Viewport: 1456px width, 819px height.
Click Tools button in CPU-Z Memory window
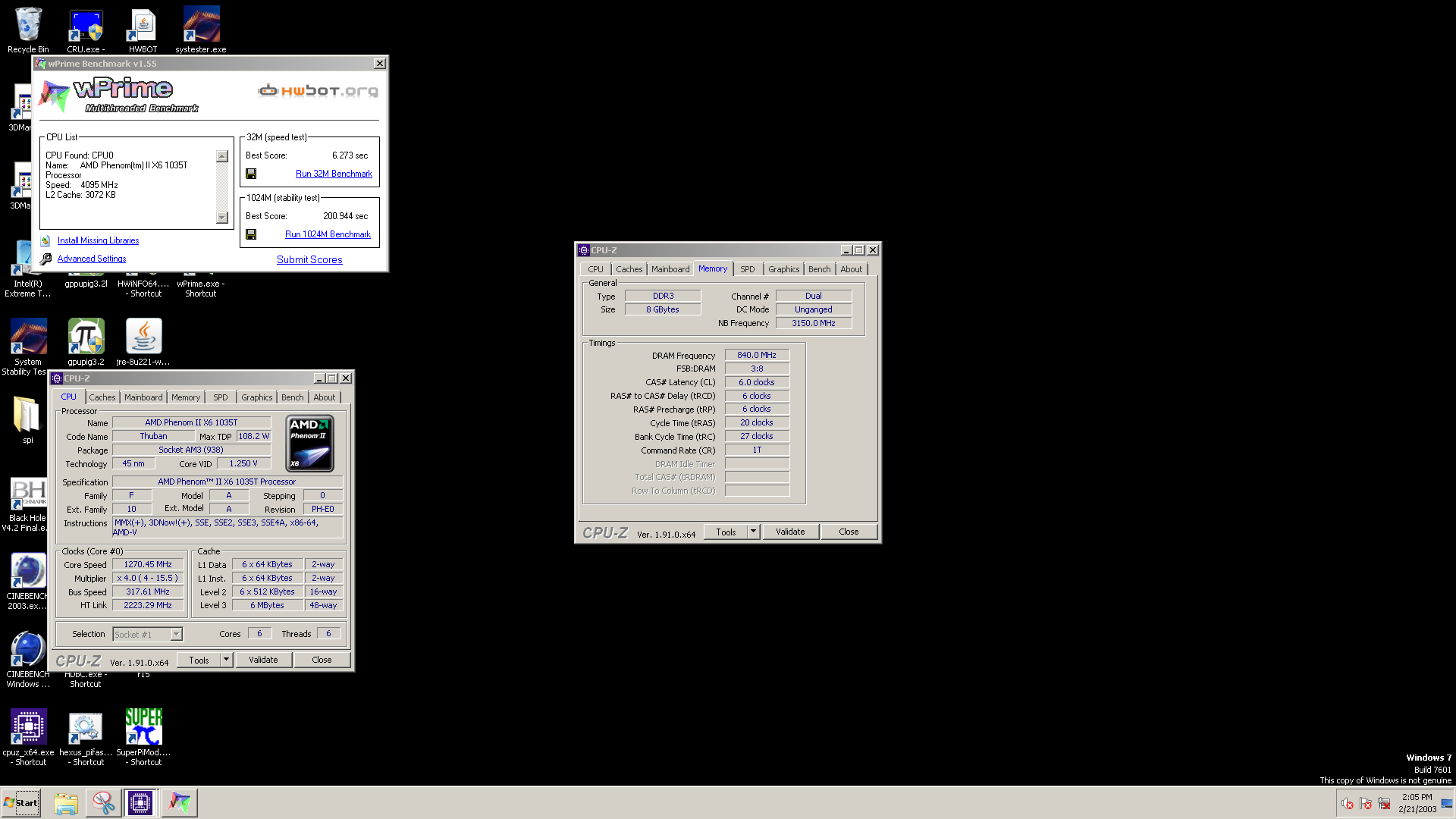726,532
